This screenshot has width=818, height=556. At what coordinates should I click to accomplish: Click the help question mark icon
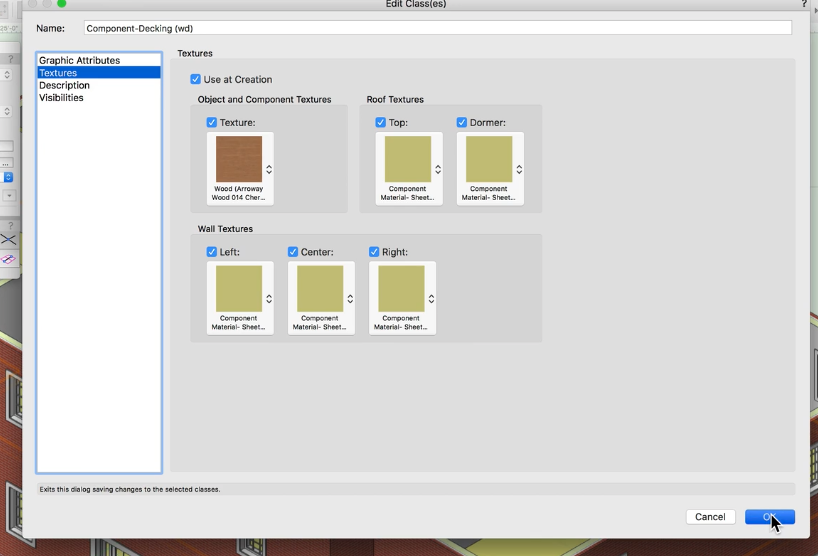(x=804, y=5)
